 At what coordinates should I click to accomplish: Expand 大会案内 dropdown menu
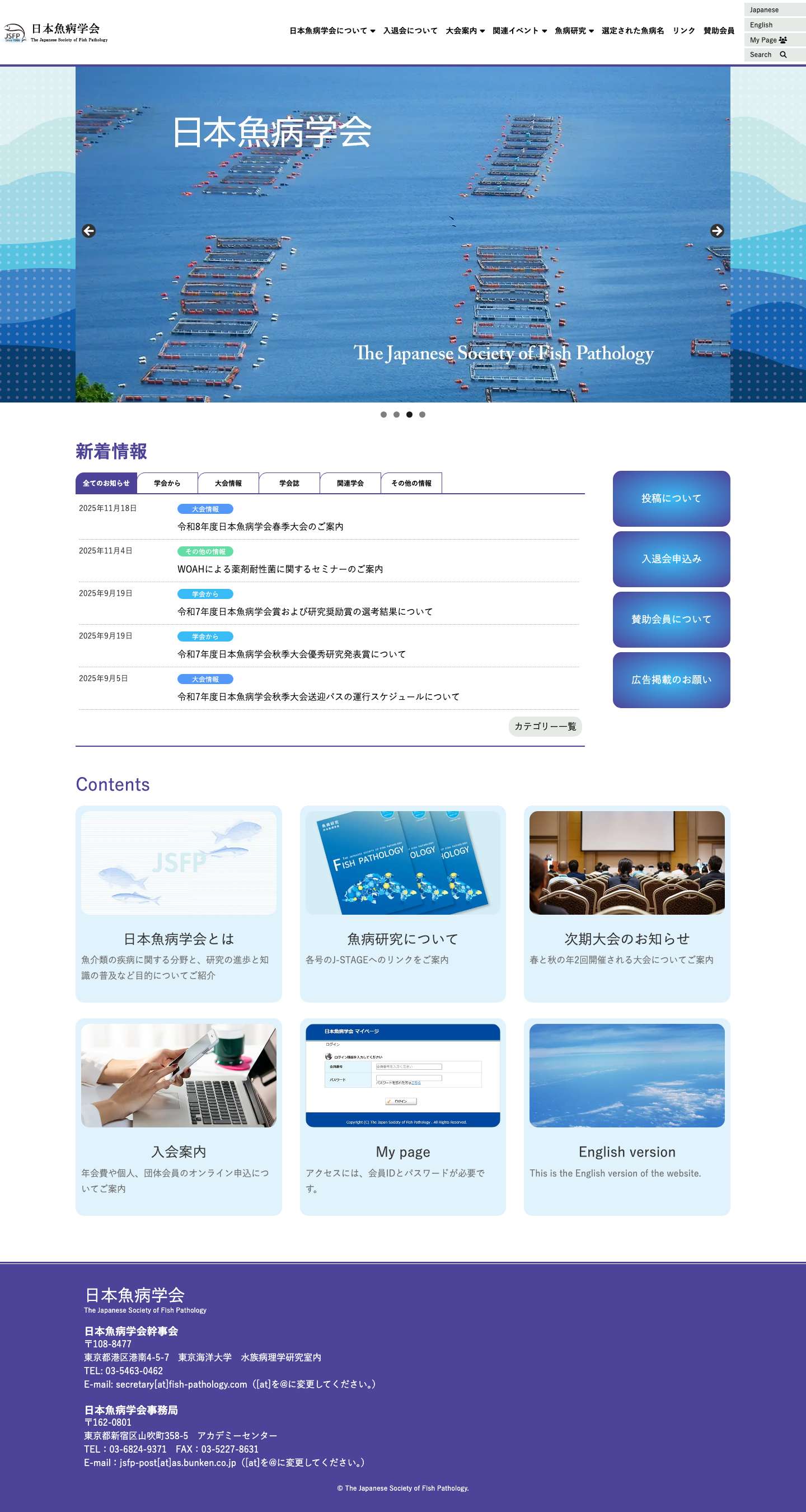point(465,31)
